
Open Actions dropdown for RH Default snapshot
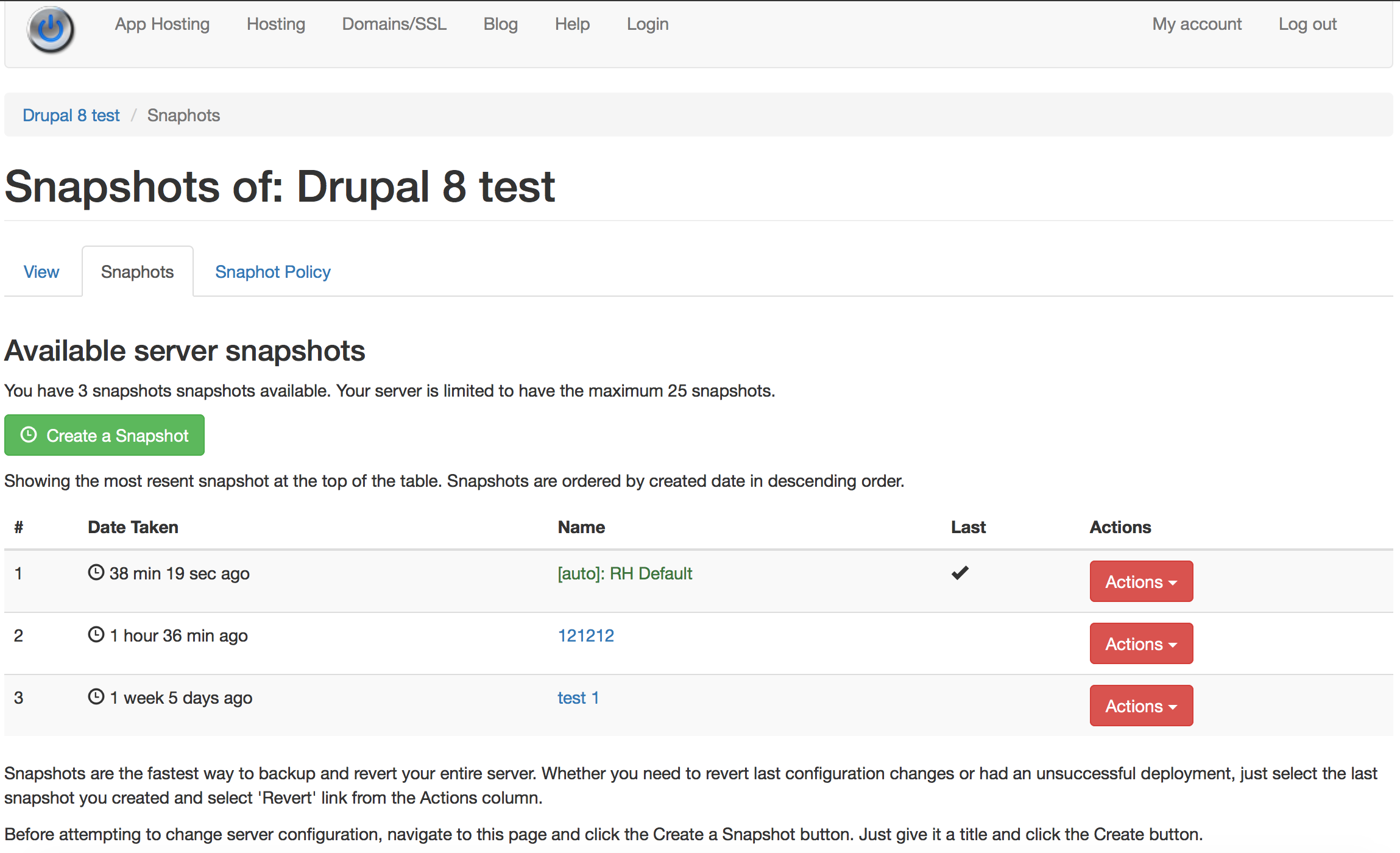pyautogui.click(x=1141, y=581)
